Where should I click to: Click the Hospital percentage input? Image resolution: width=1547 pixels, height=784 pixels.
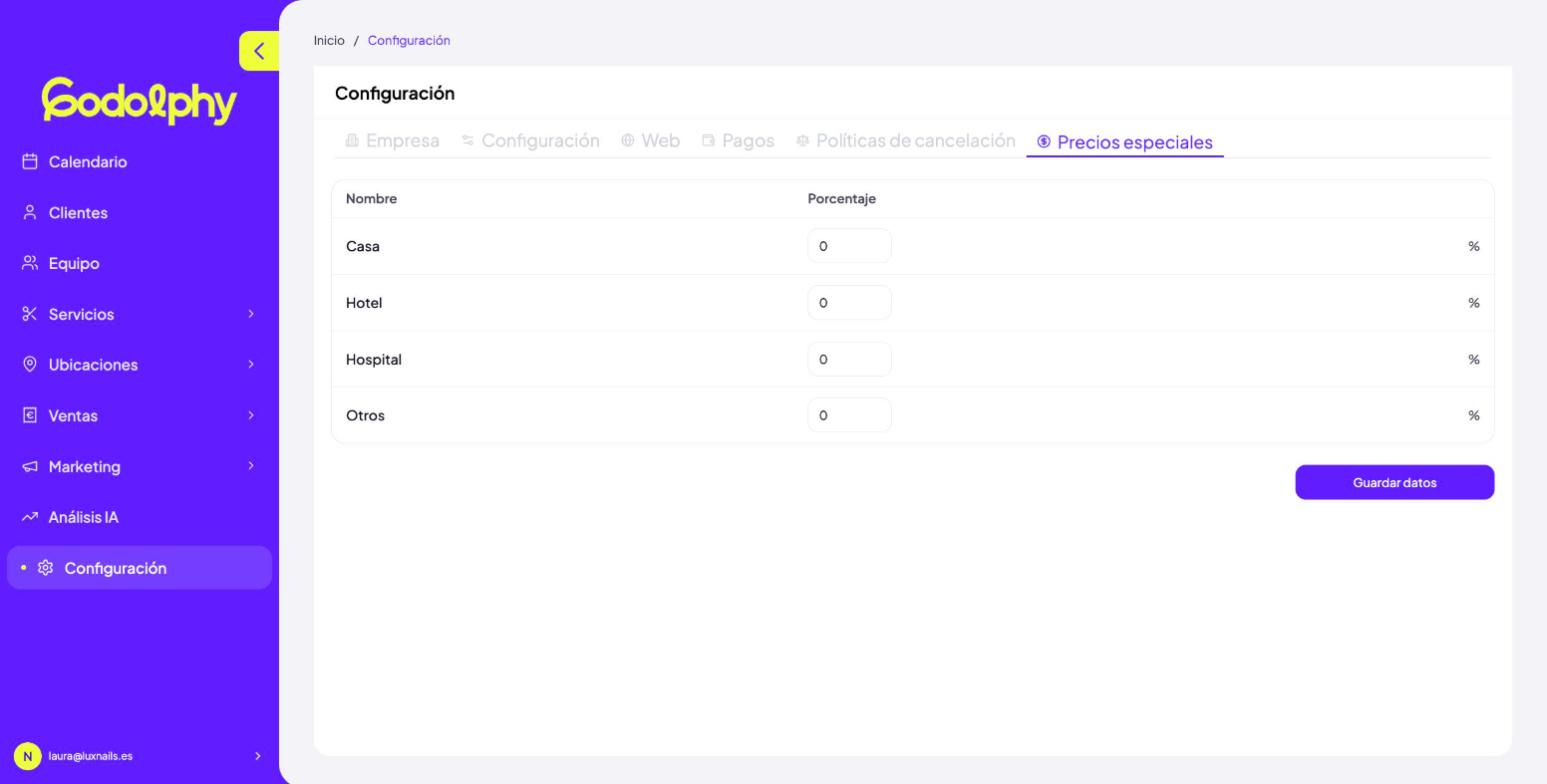pos(849,359)
